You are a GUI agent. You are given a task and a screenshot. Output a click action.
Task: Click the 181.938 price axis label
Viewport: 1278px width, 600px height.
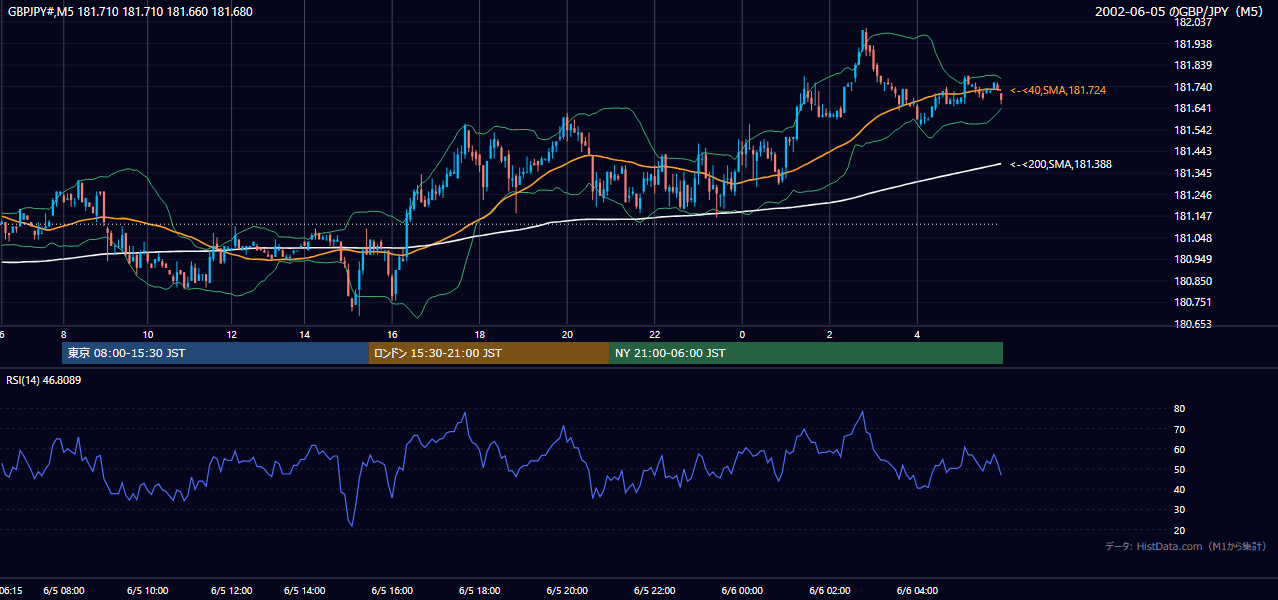point(1192,44)
